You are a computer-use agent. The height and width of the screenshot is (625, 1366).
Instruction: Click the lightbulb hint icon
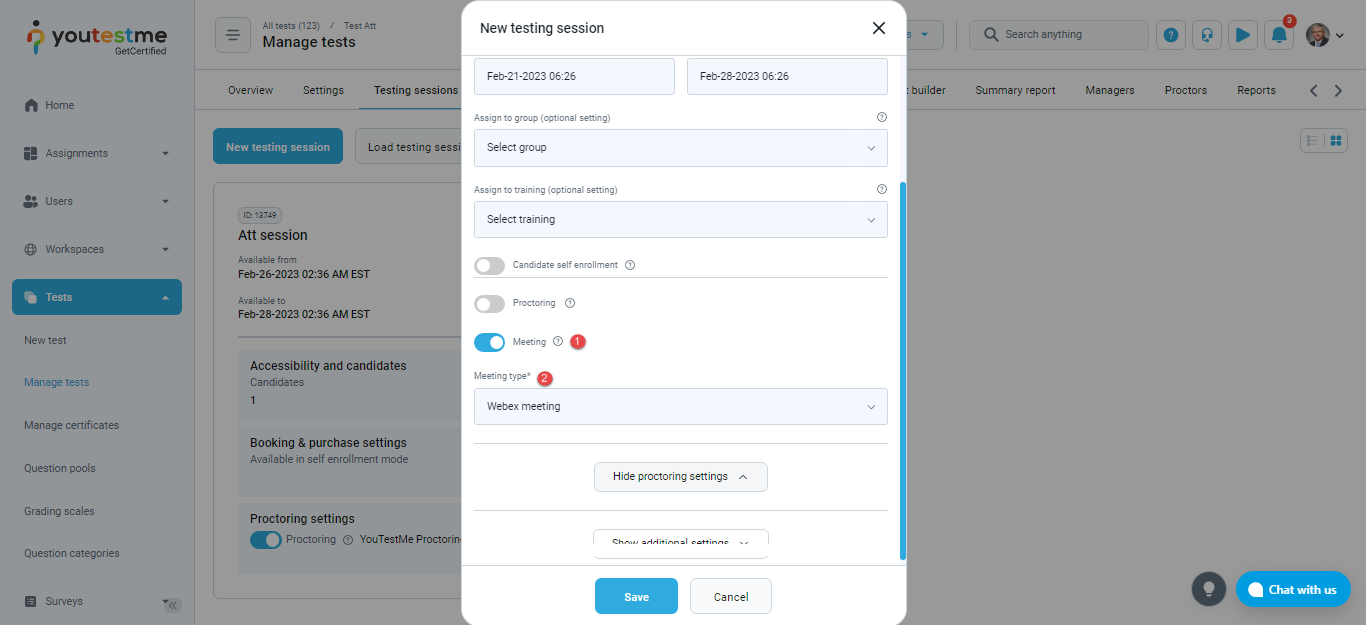pos(1208,588)
